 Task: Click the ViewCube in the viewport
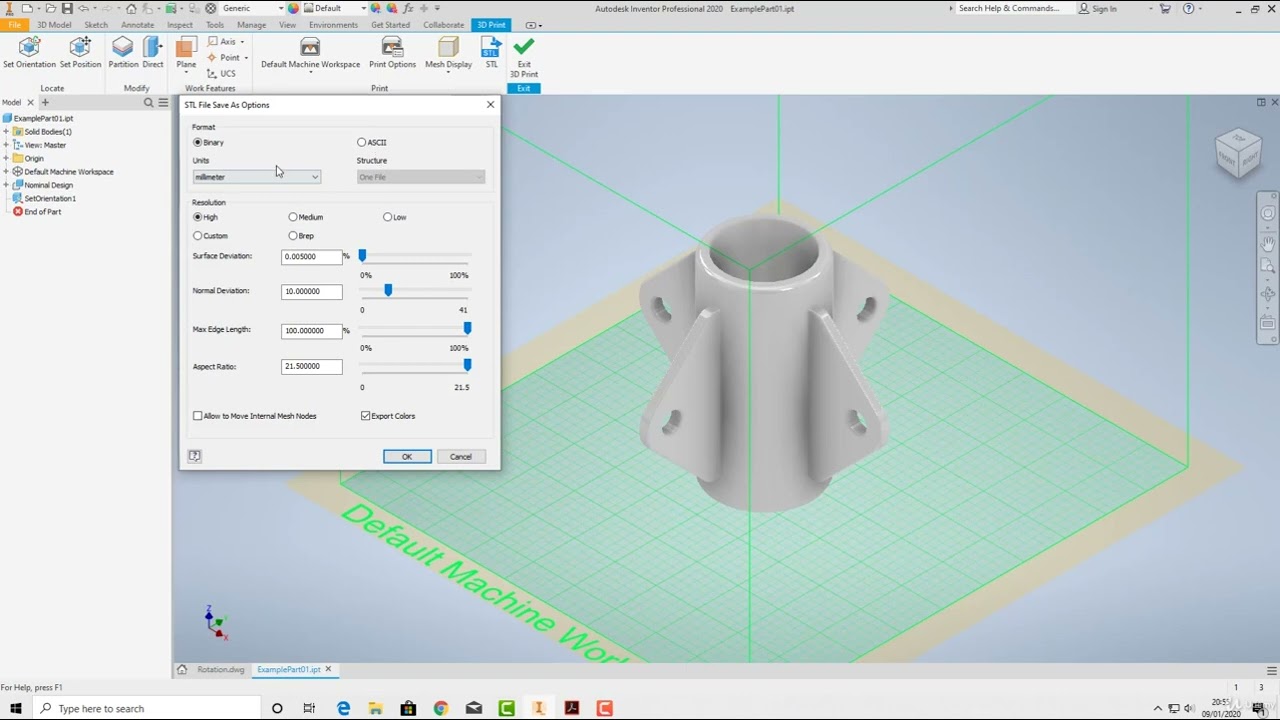pyautogui.click(x=1238, y=153)
